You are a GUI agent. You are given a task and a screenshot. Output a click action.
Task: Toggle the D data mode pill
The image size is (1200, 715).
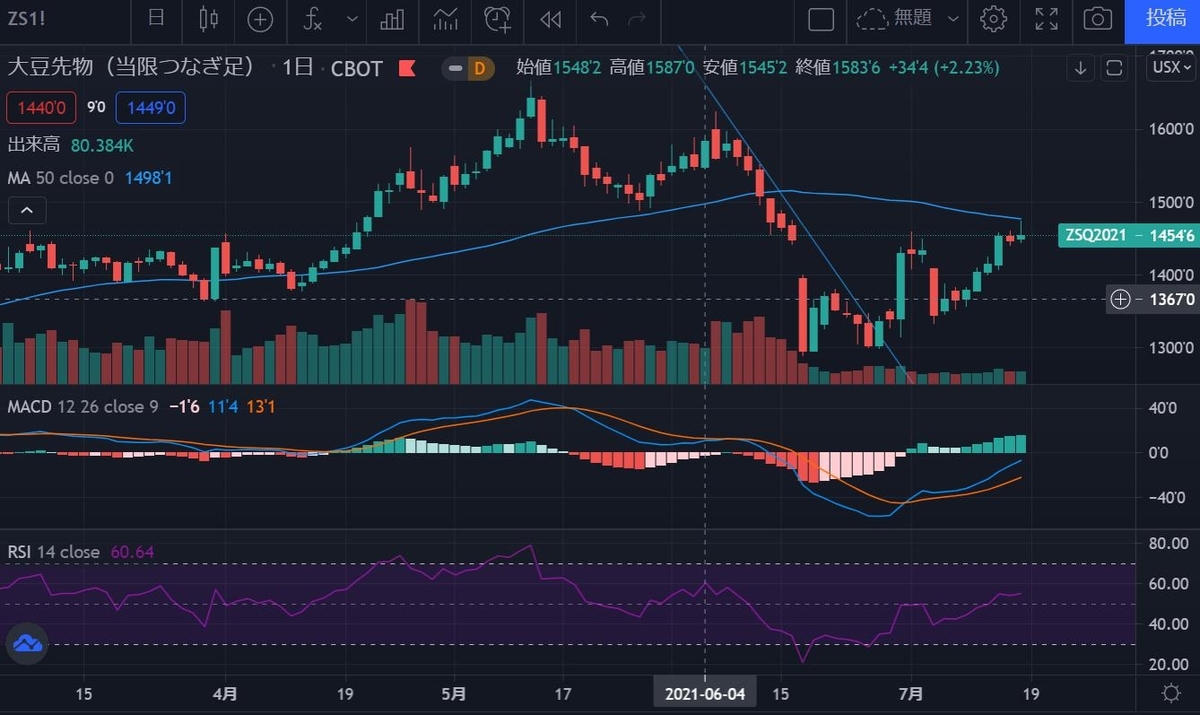(x=480, y=68)
